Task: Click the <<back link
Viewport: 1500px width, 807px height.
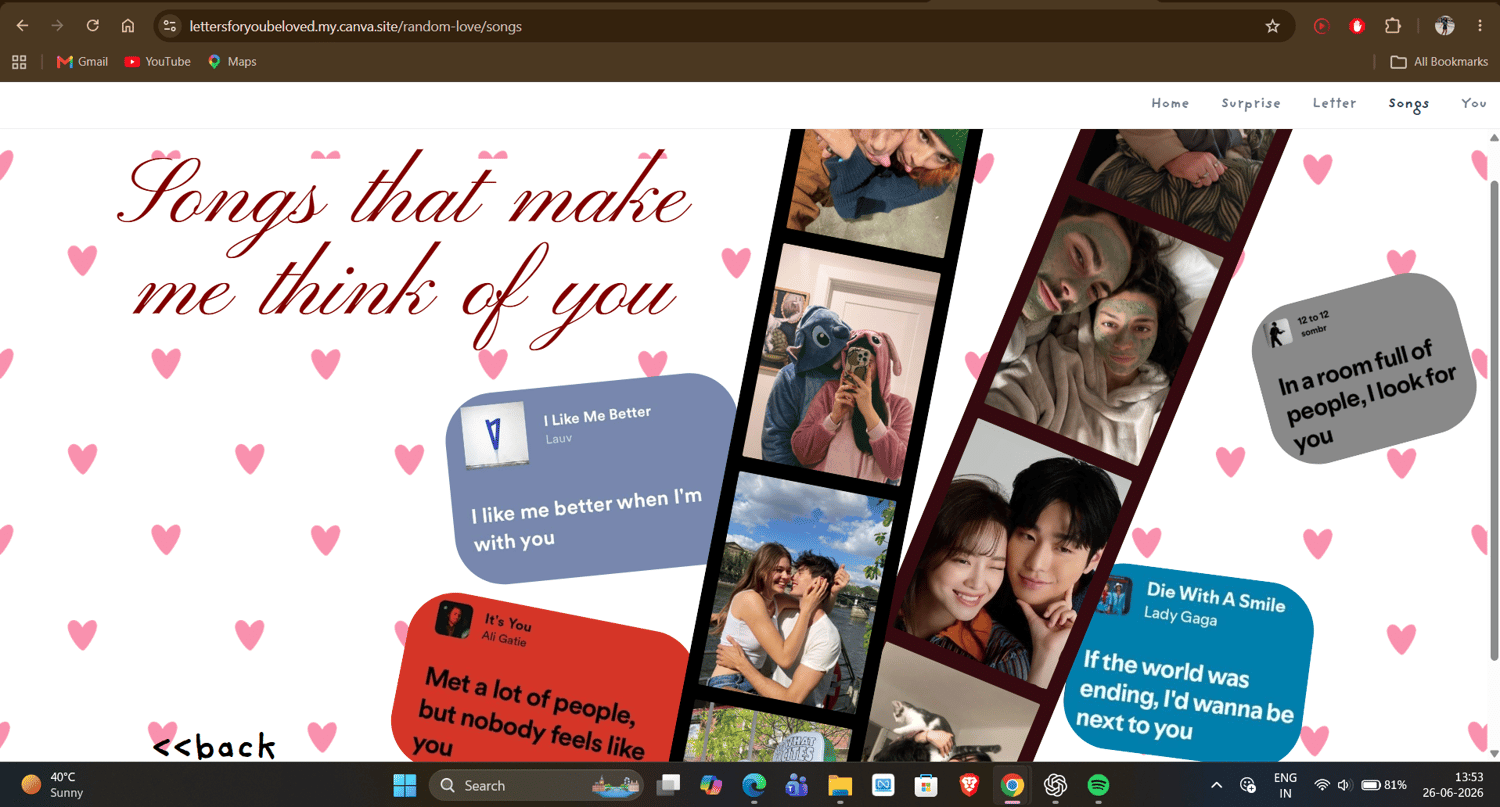Action: point(214,746)
